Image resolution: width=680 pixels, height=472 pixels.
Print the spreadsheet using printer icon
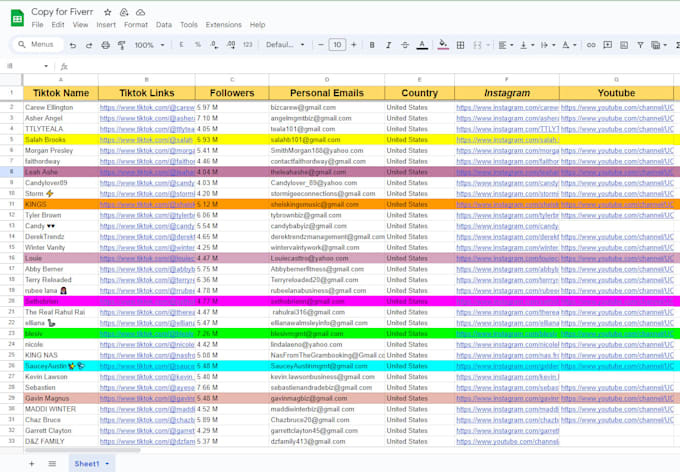tap(105, 45)
